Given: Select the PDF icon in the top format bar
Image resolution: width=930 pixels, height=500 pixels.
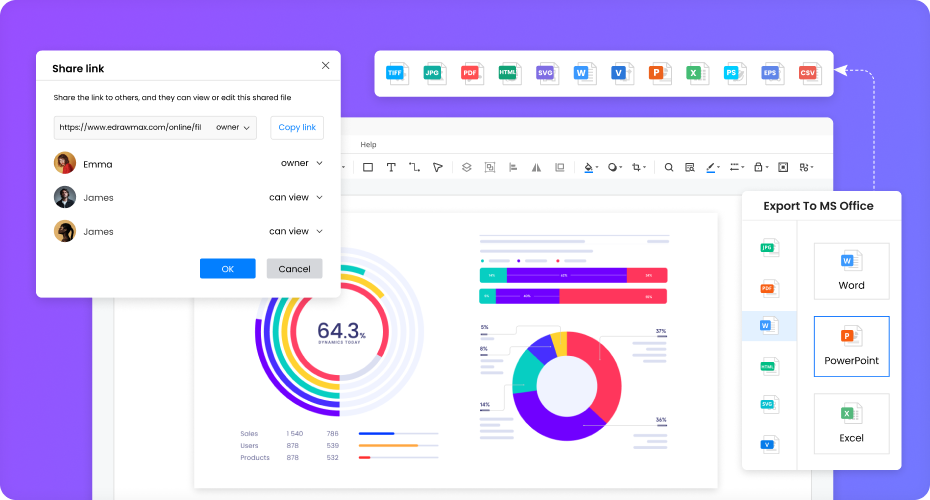Looking at the screenshot, I should pyautogui.click(x=470, y=72).
